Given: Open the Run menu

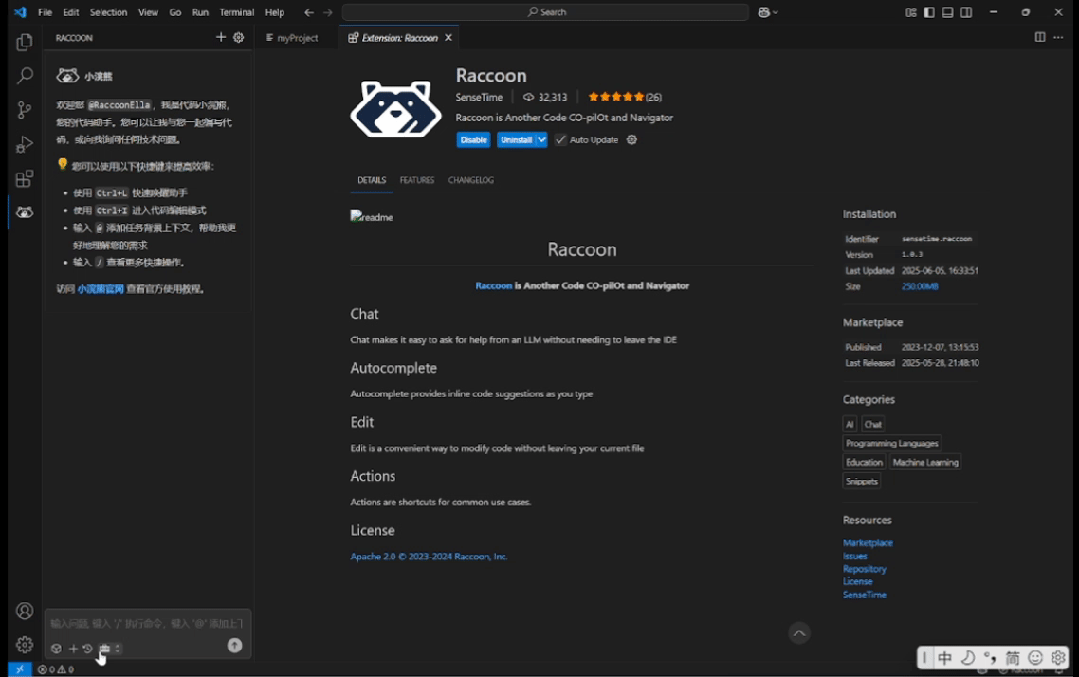Looking at the screenshot, I should coord(200,12).
